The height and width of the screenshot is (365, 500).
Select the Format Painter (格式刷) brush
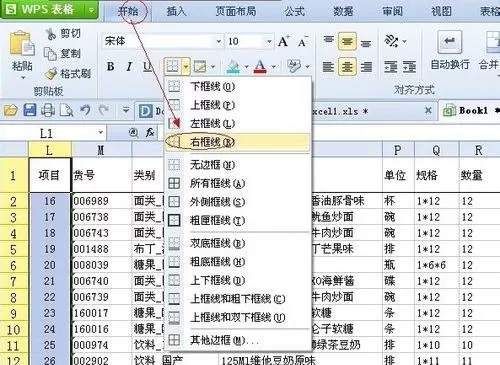(x=51, y=73)
